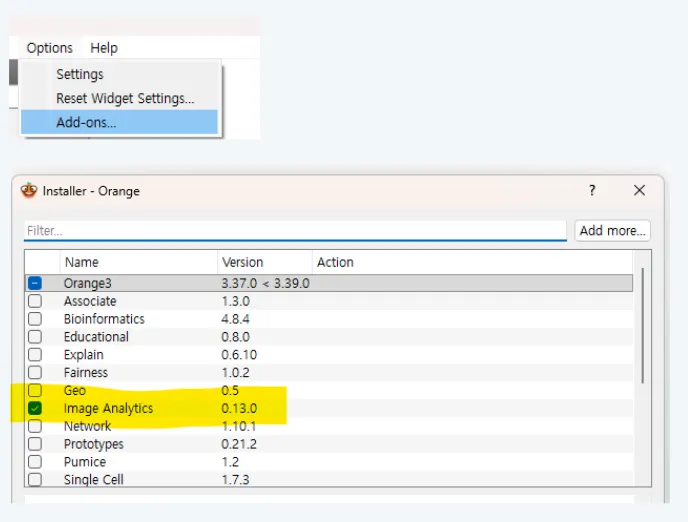Open the Add-ons... menu entry
The height and width of the screenshot is (522, 688).
click(119, 122)
